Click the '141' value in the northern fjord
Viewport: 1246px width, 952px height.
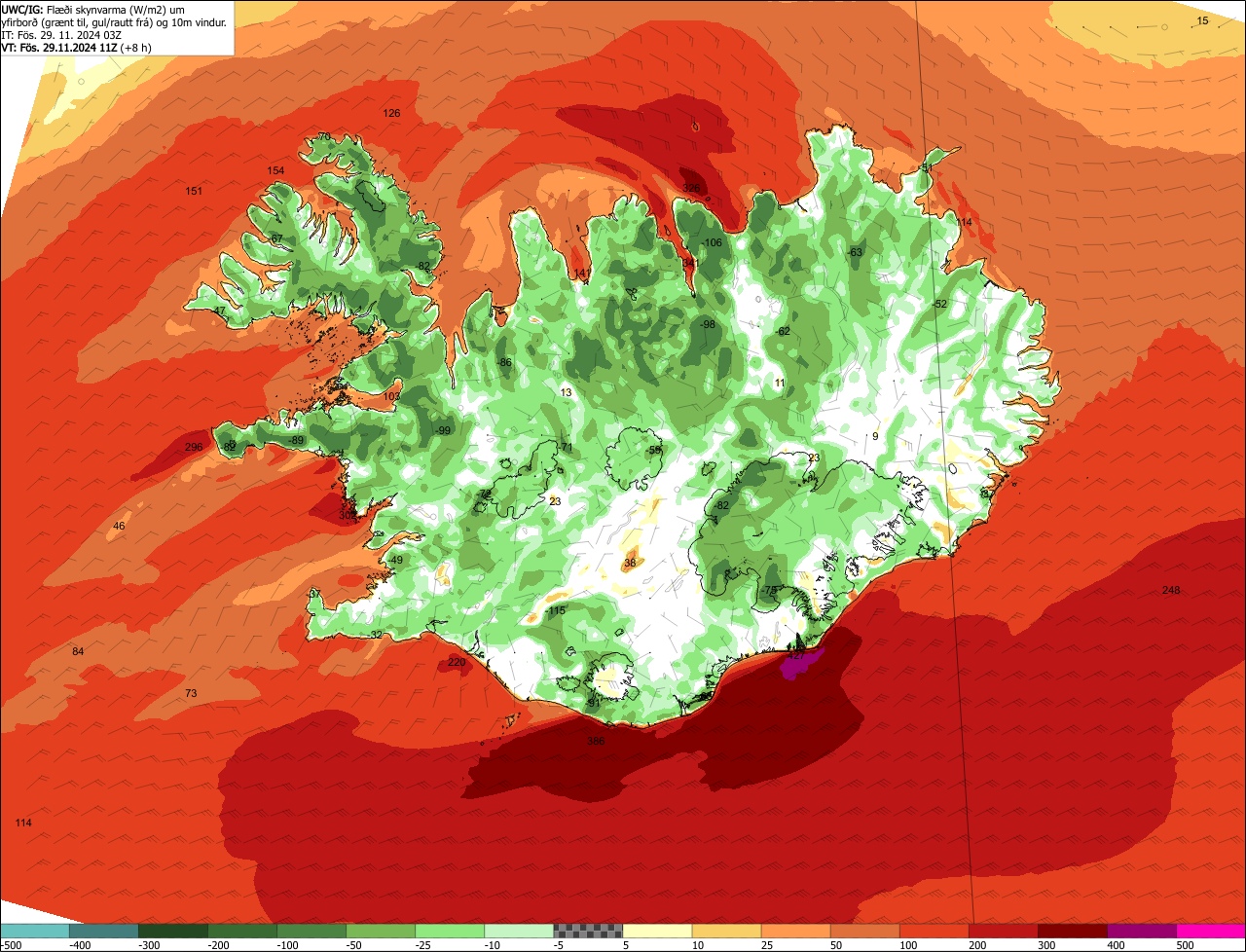582,273
